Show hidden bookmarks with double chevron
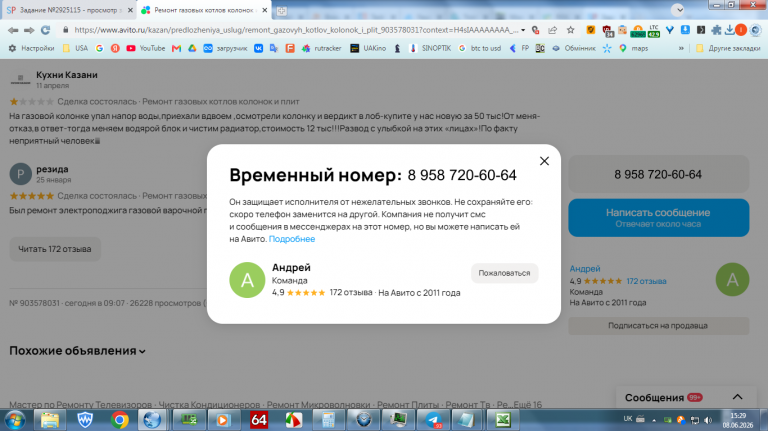Viewport: 768px width, 431px height. pos(681,48)
